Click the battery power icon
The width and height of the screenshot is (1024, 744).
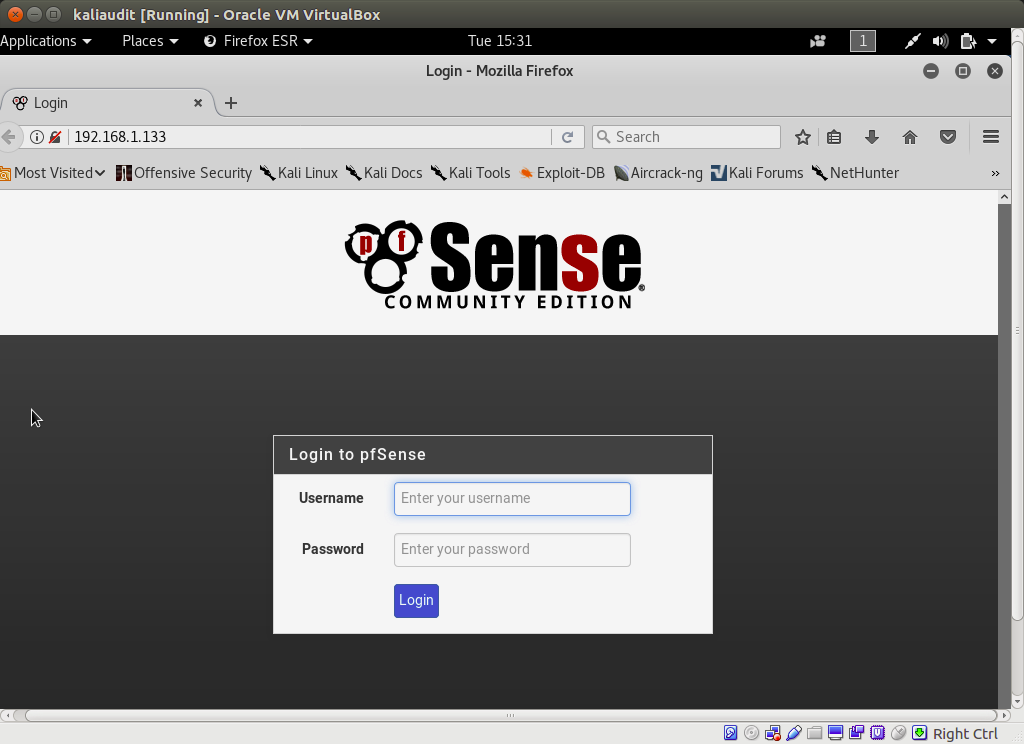coord(968,41)
